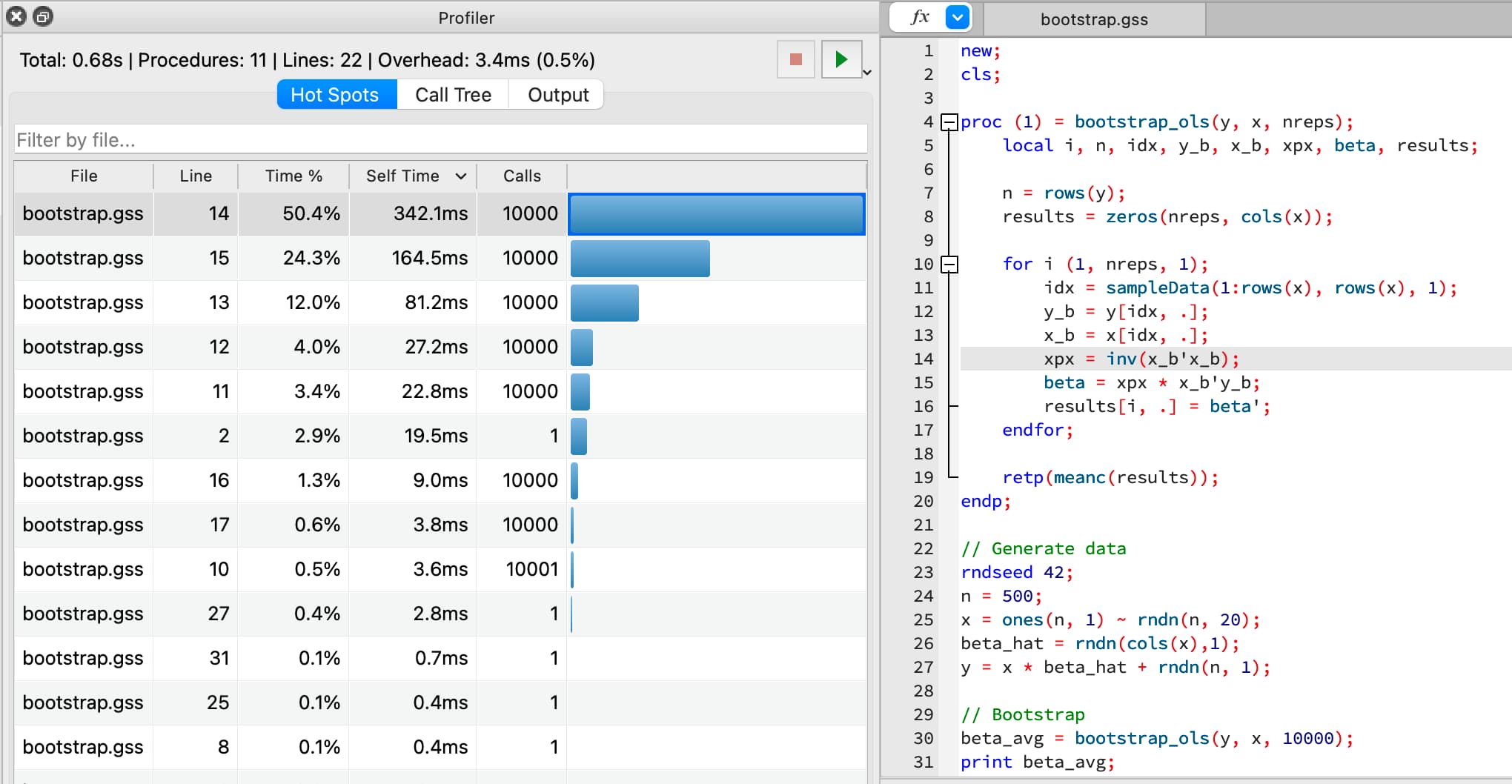This screenshot has height=784, width=1512.
Task: Start profiling with the green play button
Action: coord(841,59)
